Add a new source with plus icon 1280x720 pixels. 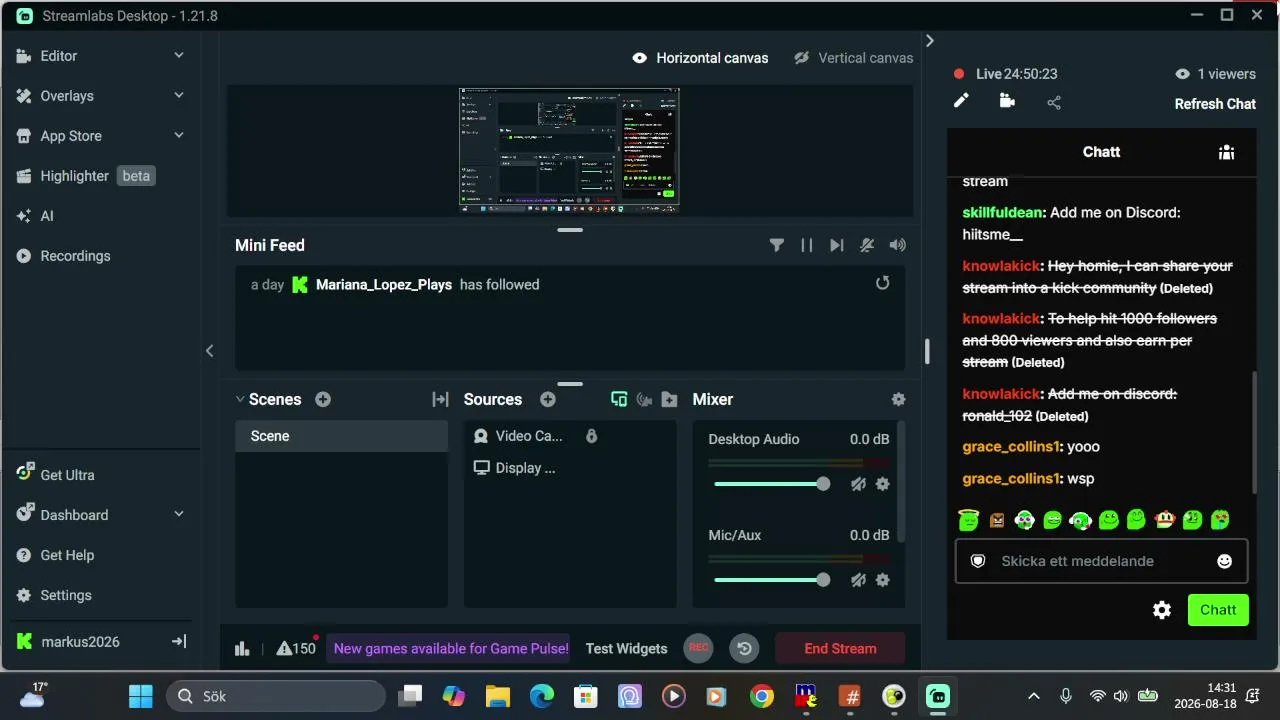tap(548, 399)
